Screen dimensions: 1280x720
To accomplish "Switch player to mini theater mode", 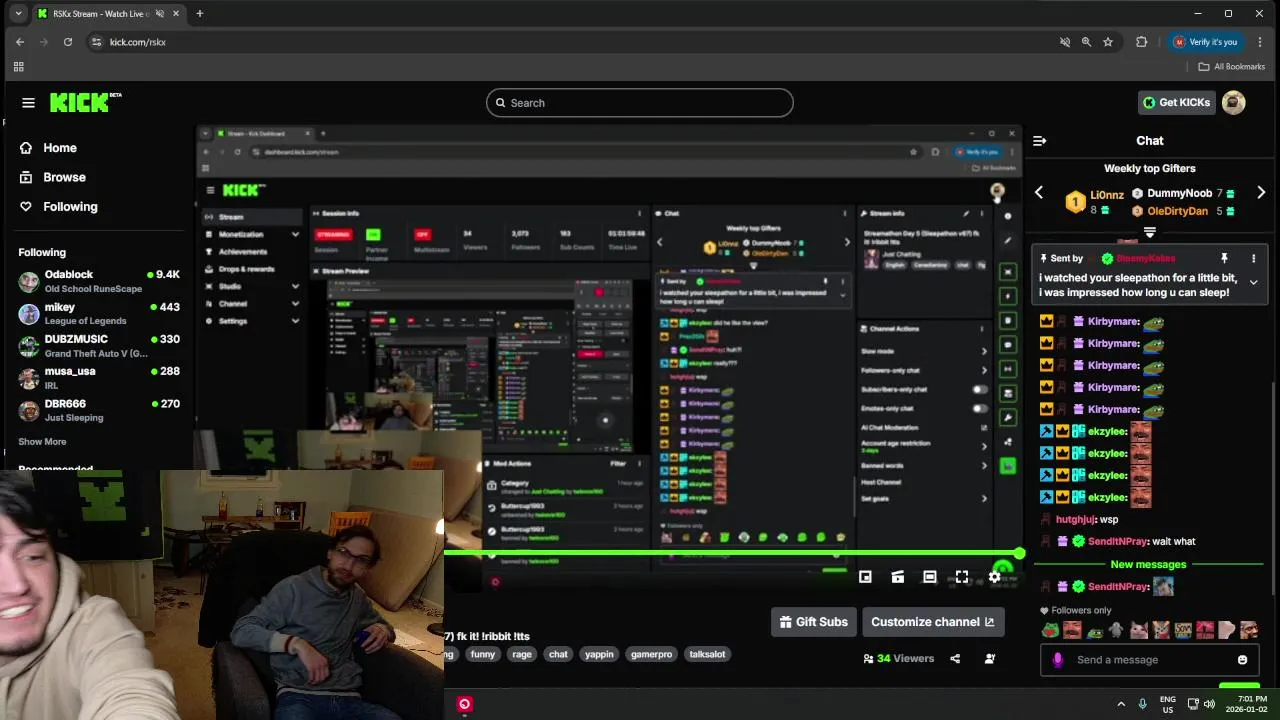I will click(x=897, y=577).
